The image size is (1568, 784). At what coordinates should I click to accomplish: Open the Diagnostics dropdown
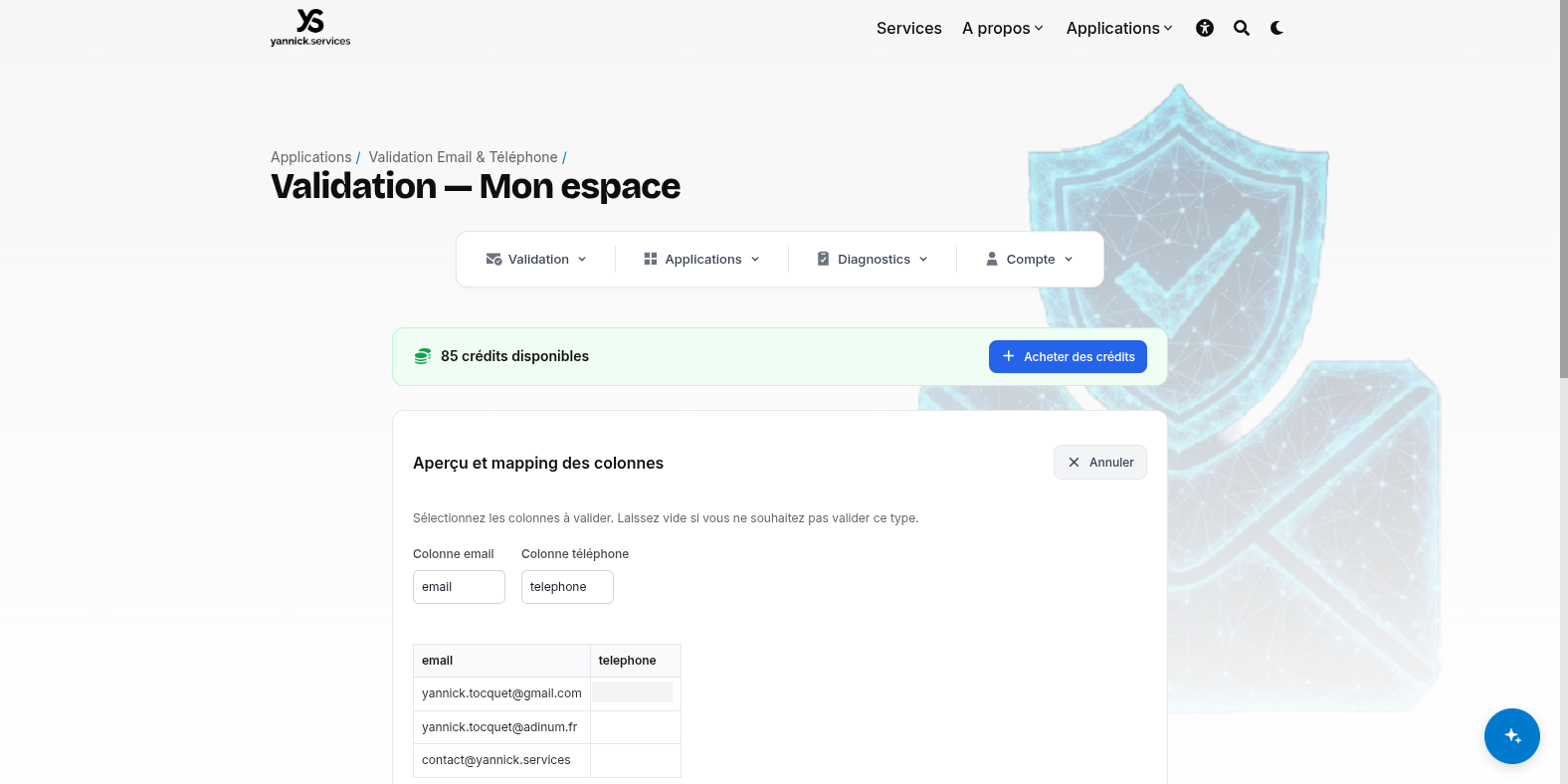[x=873, y=259]
